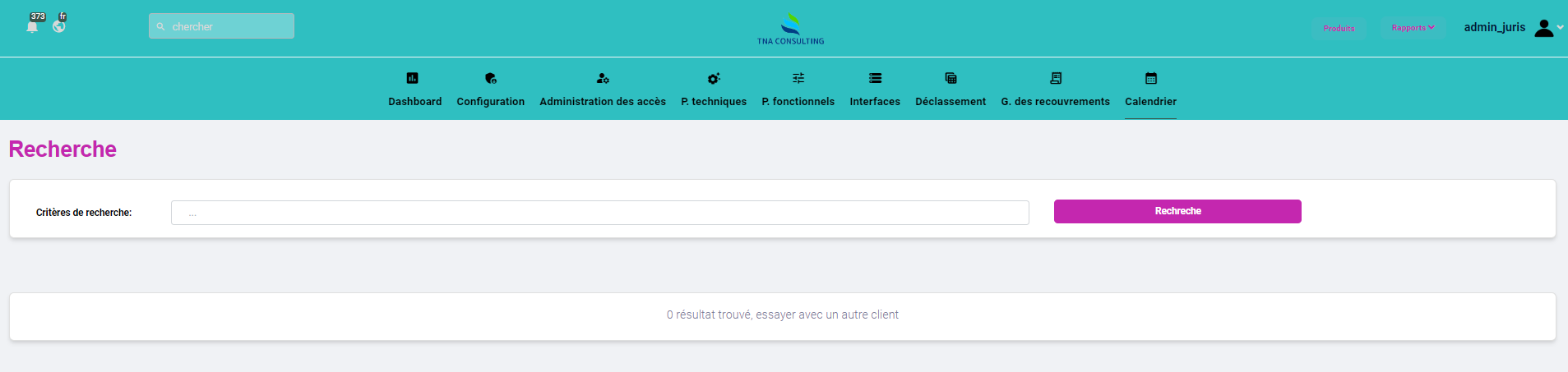Screen dimensions: 1568x372
Task: Click the Interfaces stacked bars icon
Action: (875, 78)
